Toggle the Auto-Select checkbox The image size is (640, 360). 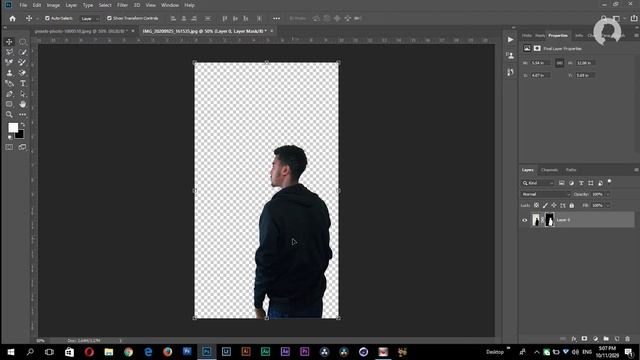tap(47, 18)
